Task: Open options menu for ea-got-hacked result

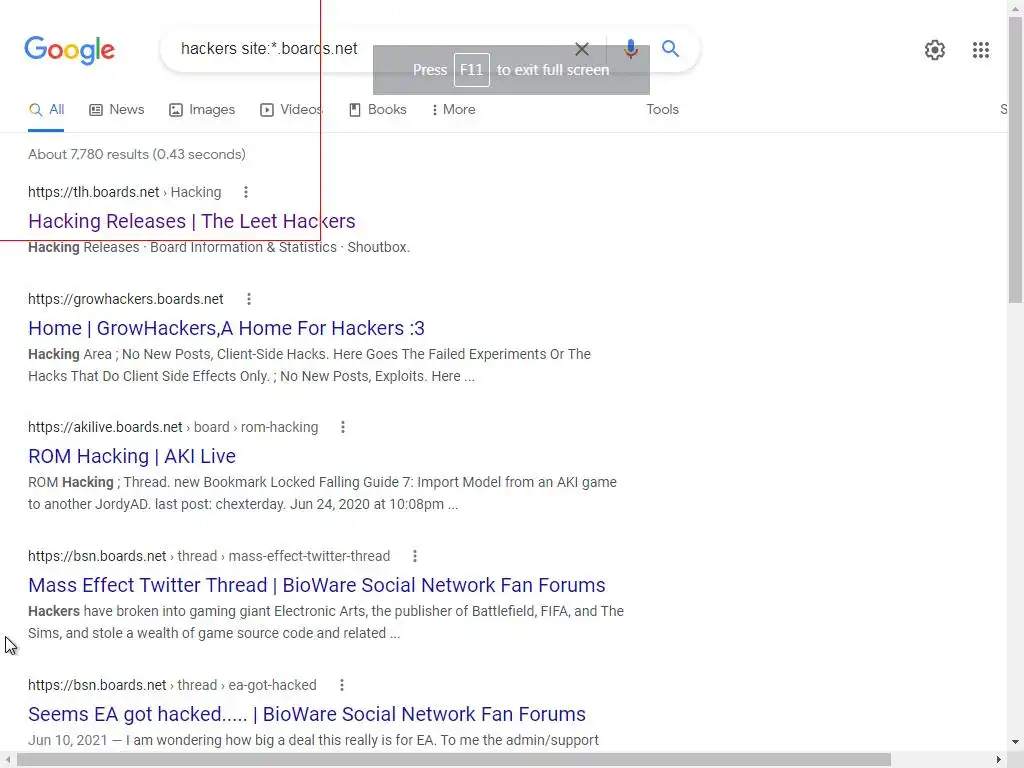Action: [x=342, y=685]
